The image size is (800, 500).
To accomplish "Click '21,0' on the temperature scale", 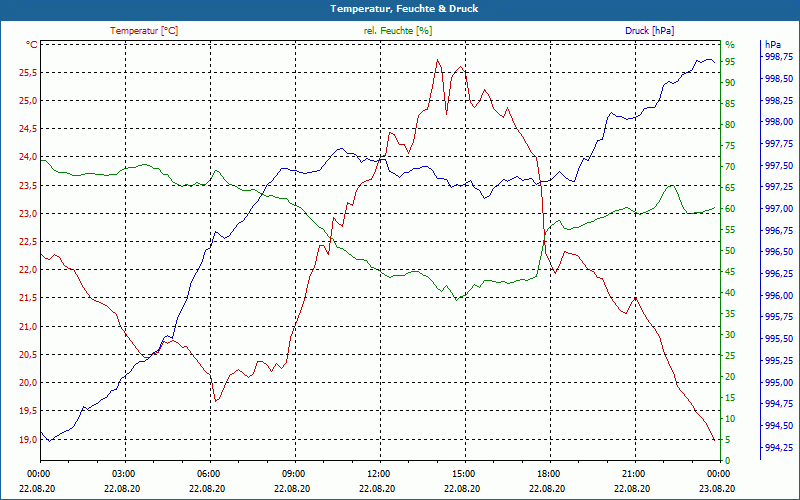I will (28, 326).
